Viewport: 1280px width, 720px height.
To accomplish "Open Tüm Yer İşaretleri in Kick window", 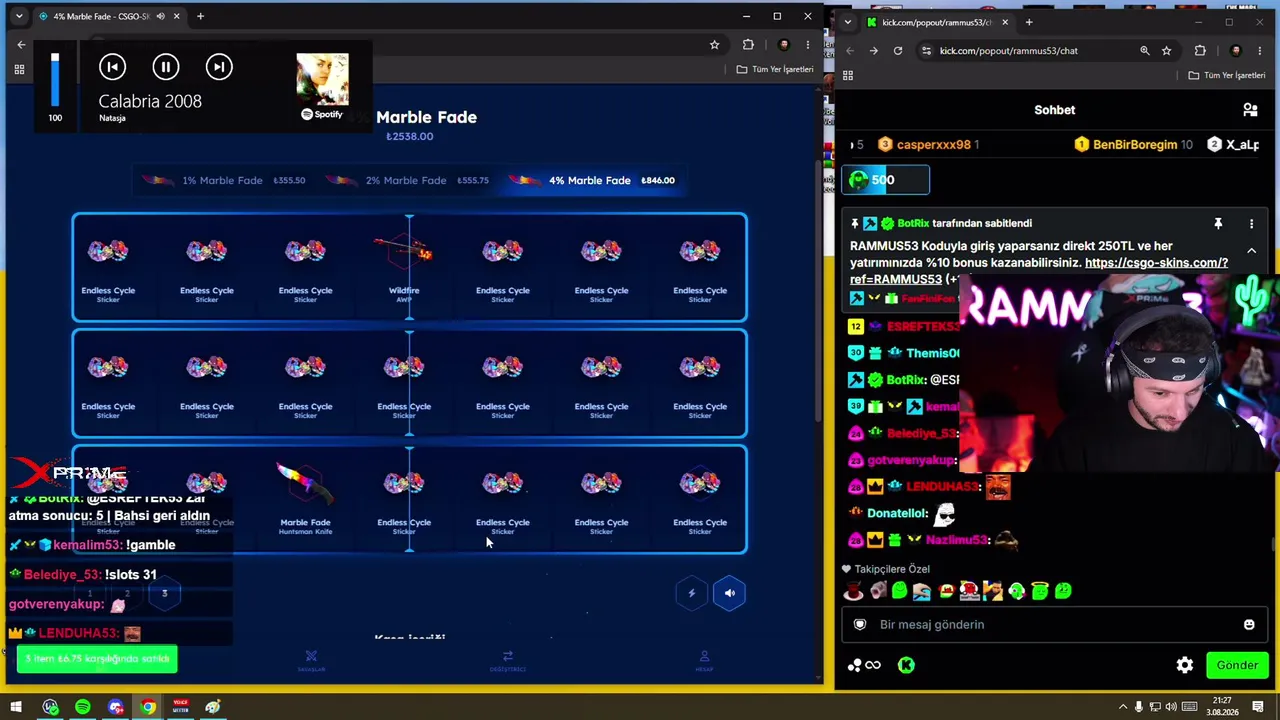I will (x=1228, y=75).
